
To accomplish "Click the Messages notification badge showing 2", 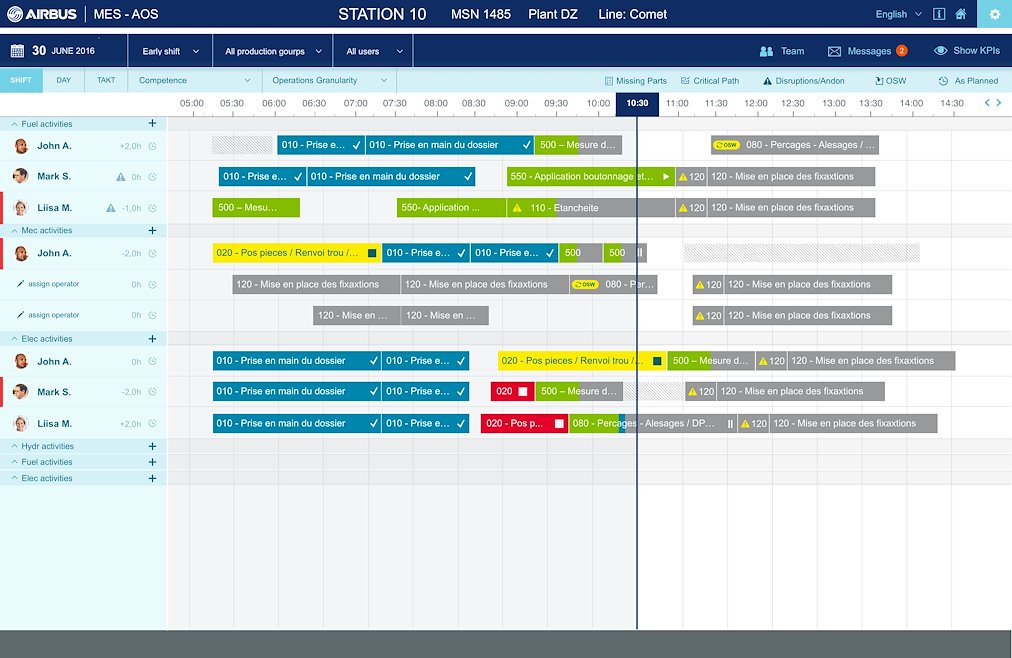I will (x=902, y=50).
